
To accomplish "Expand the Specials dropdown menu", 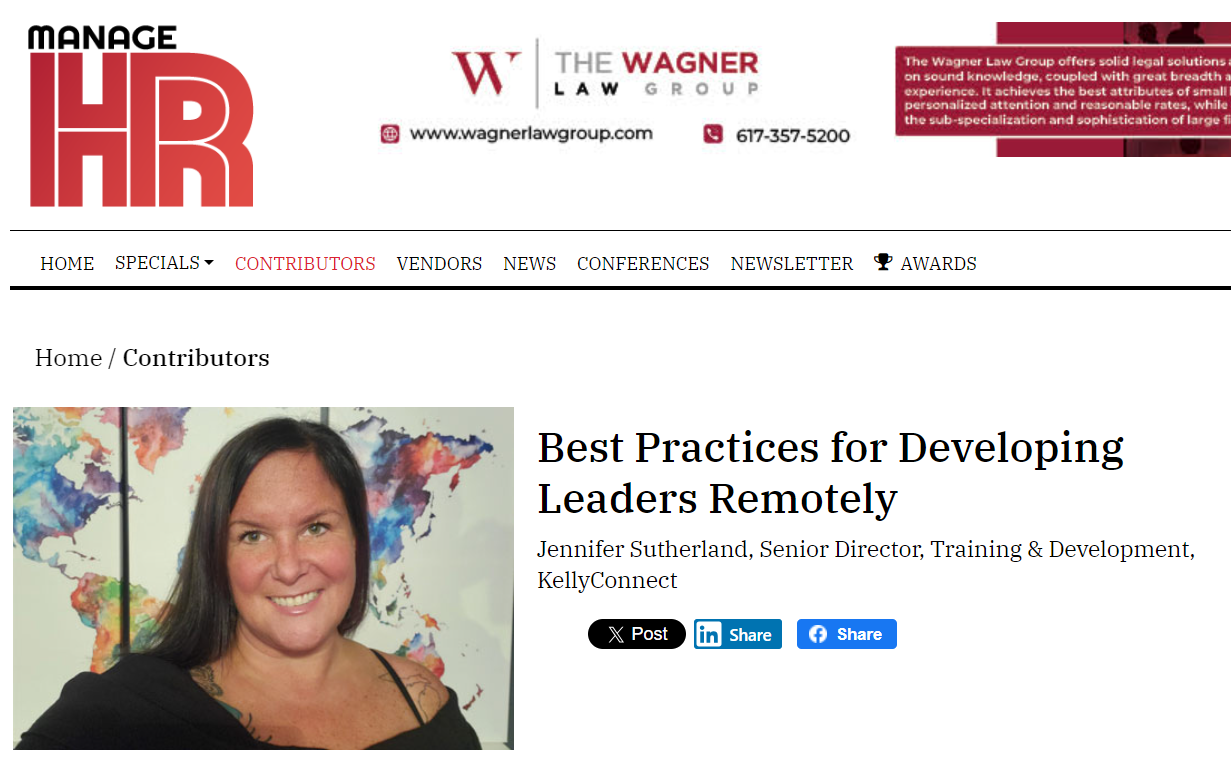I will tap(164, 263).
